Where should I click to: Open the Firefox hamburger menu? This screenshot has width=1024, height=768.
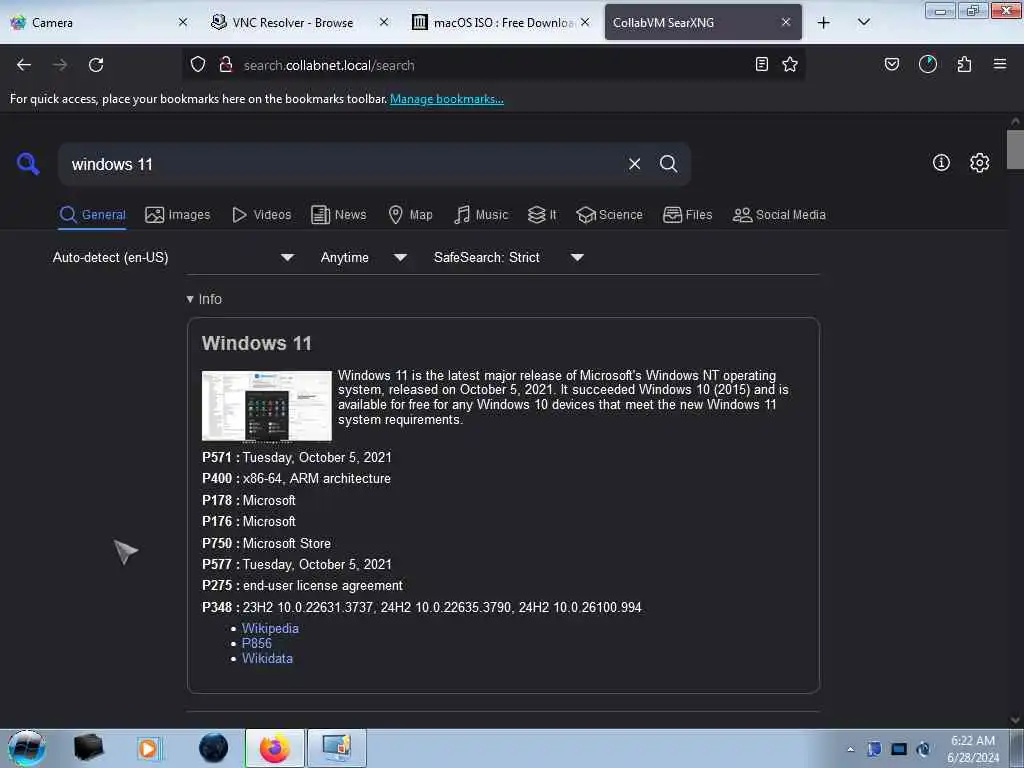coord(1000,64)
